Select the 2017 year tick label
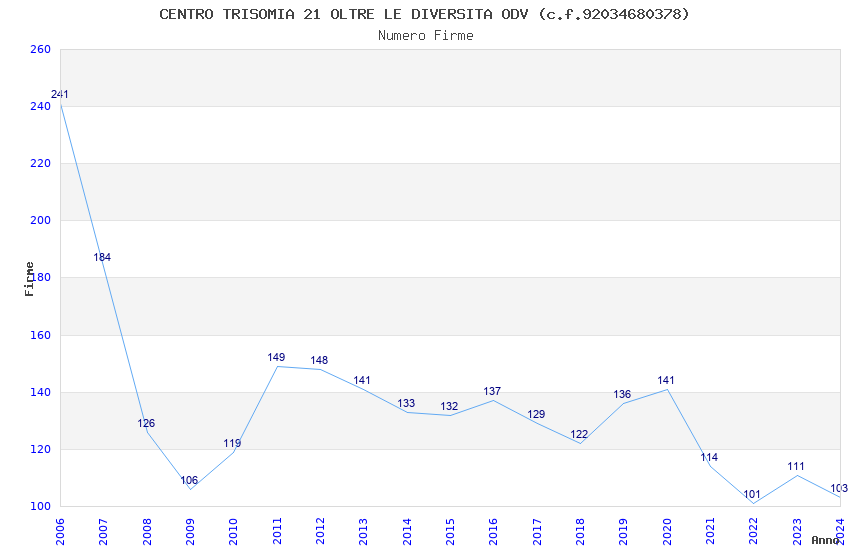 (x=537, y=531)
